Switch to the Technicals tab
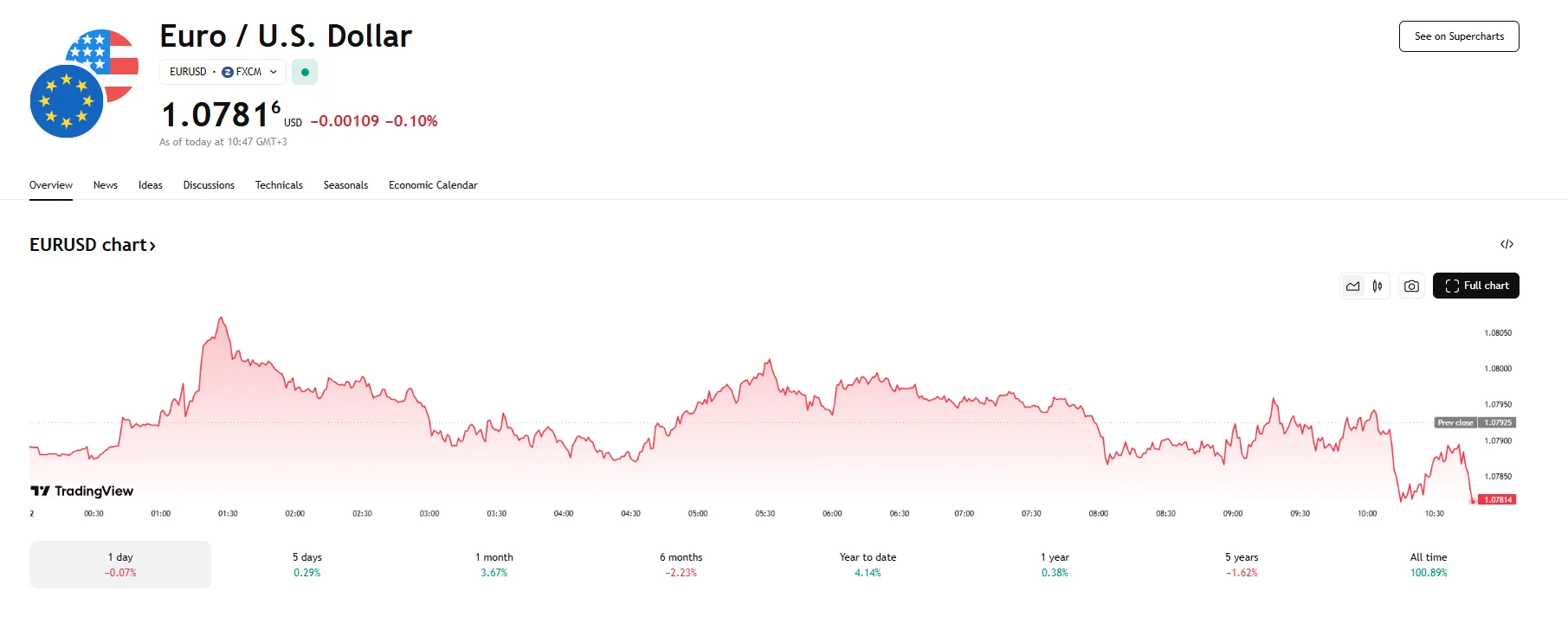This screenshot has width=1568, height=617. pyautogui.click(x=279, y=185)
